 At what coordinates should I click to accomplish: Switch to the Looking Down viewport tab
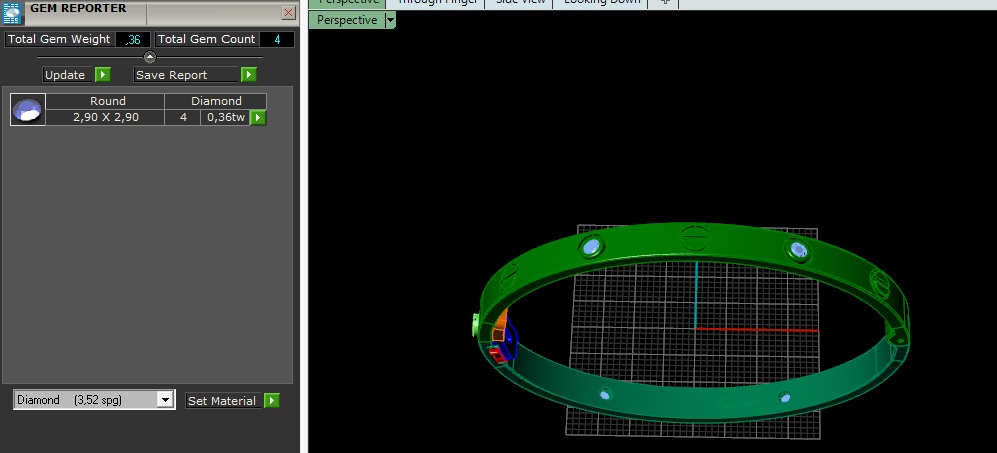[x=602, y=3]
